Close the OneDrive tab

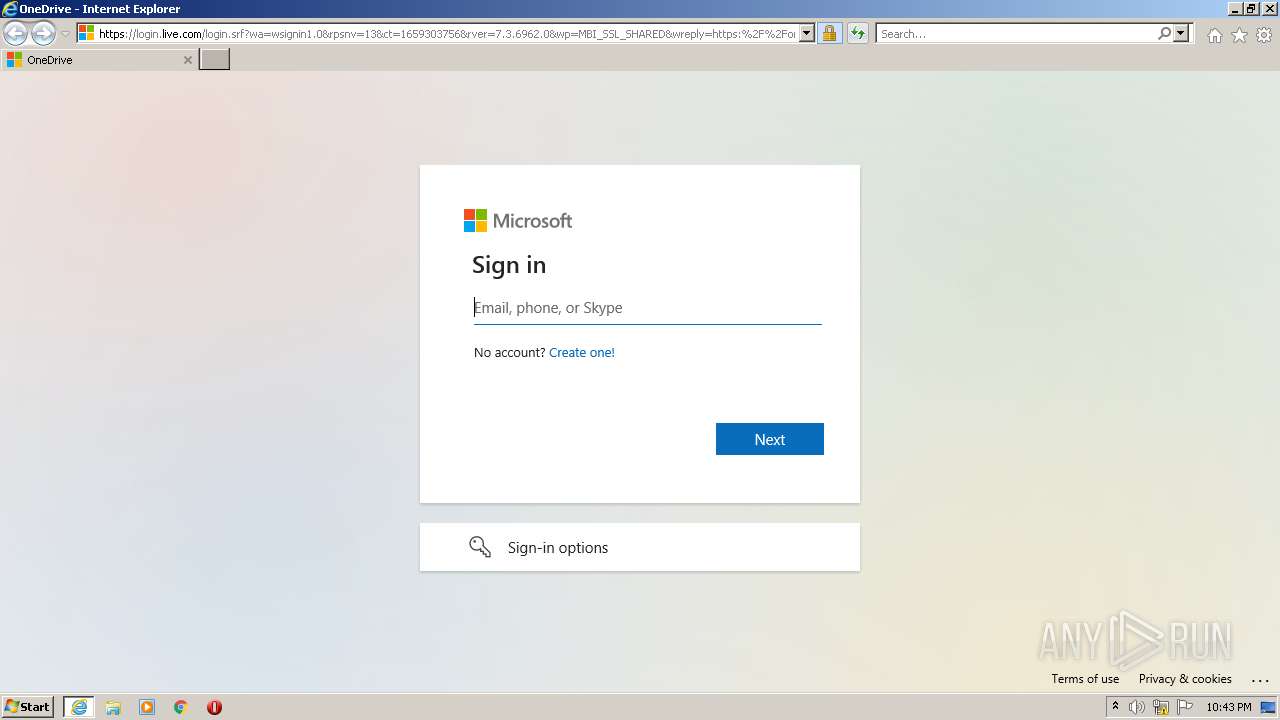187,60
